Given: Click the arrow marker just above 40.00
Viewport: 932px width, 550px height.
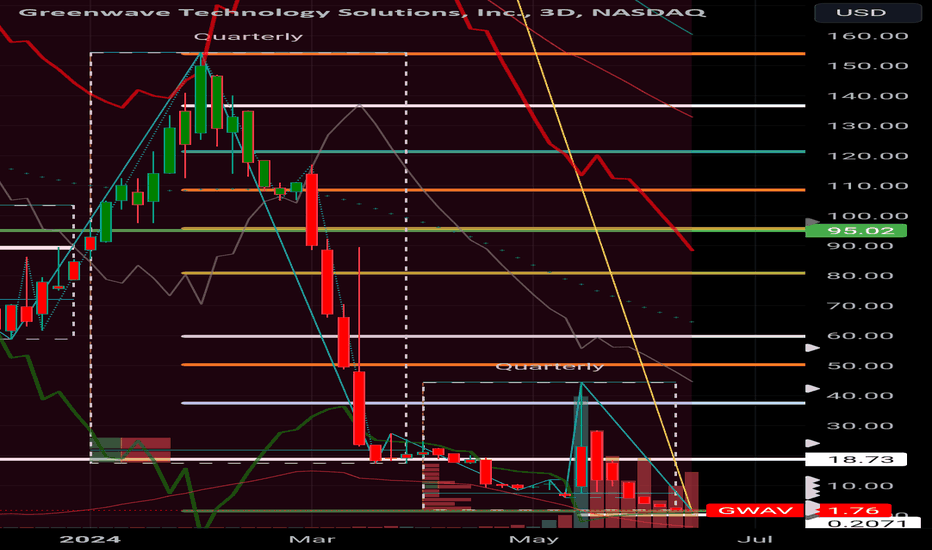Looking at the screenshot, I should [x=812, y=389].
